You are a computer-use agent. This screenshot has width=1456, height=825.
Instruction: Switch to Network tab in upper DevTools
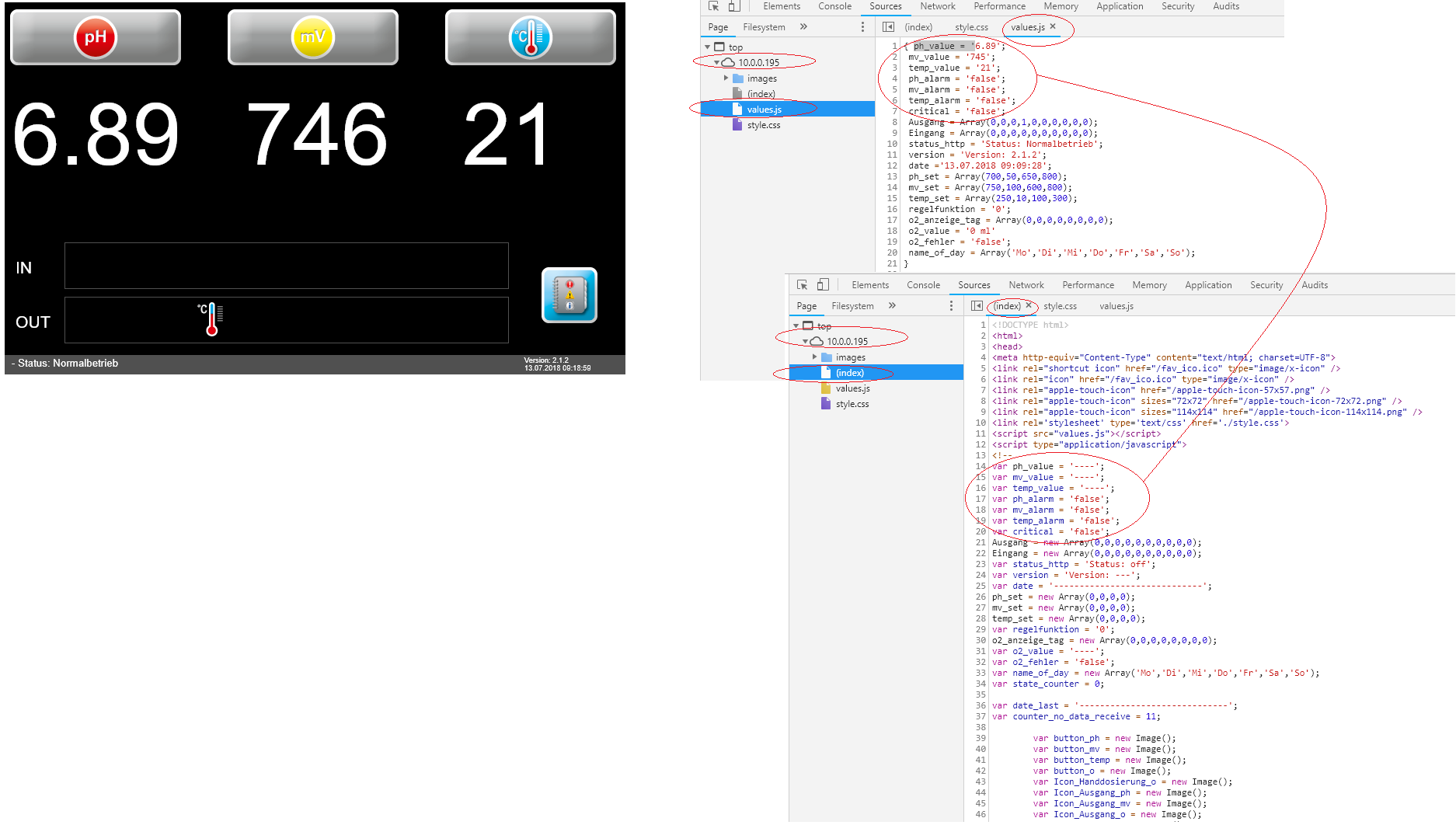click(x=938, y=6)
